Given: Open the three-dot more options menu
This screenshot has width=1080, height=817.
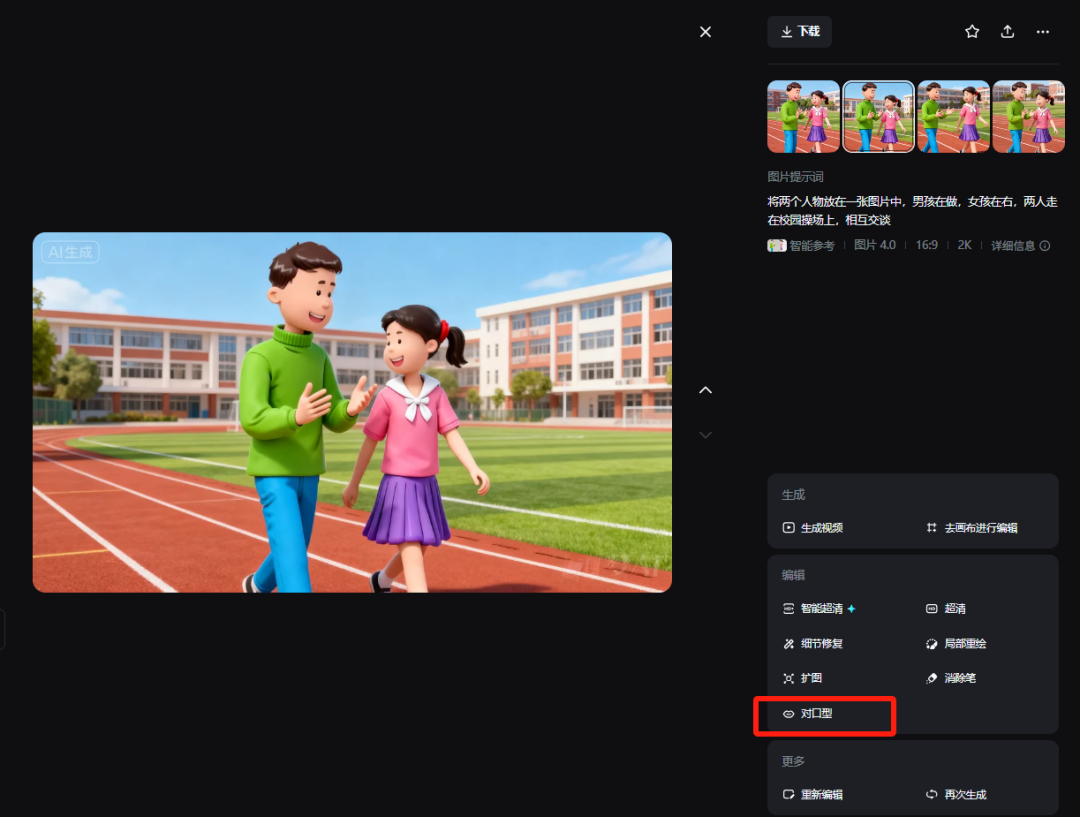Looking at the screenshot, I should pyautogui.click(x=1043, y=32).
